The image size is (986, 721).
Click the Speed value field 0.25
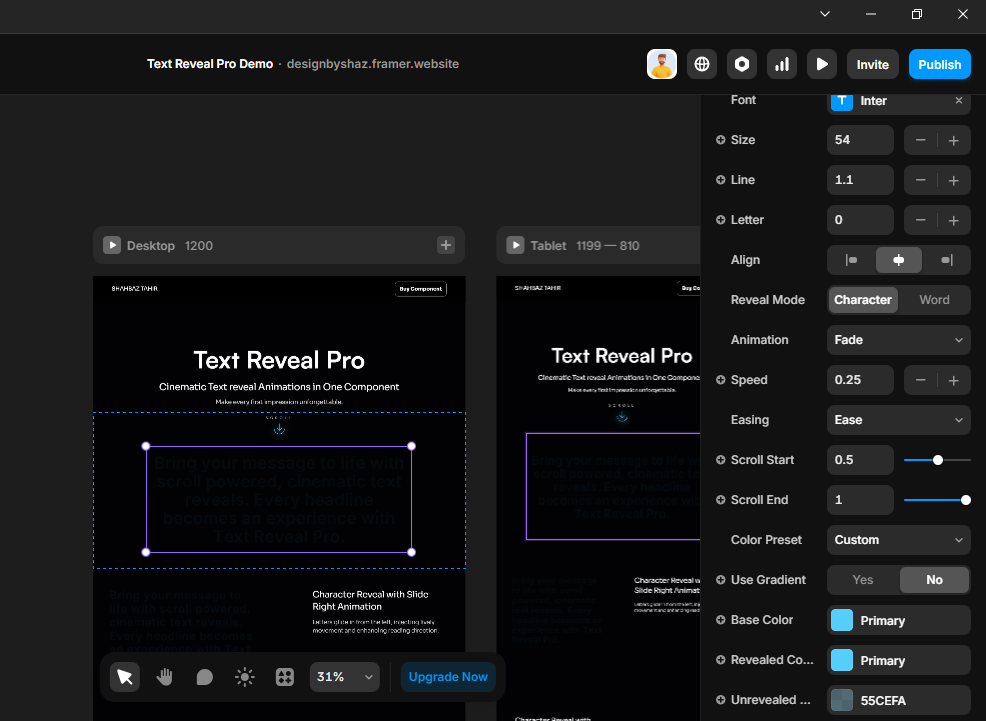[860, 380]
